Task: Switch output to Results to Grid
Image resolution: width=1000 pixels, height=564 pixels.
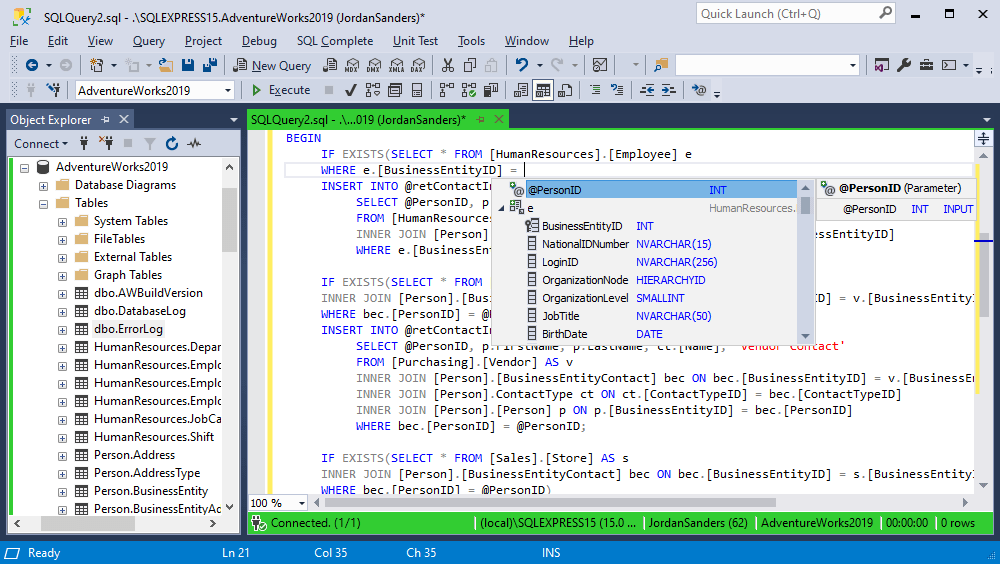Action: coord(543,90)
